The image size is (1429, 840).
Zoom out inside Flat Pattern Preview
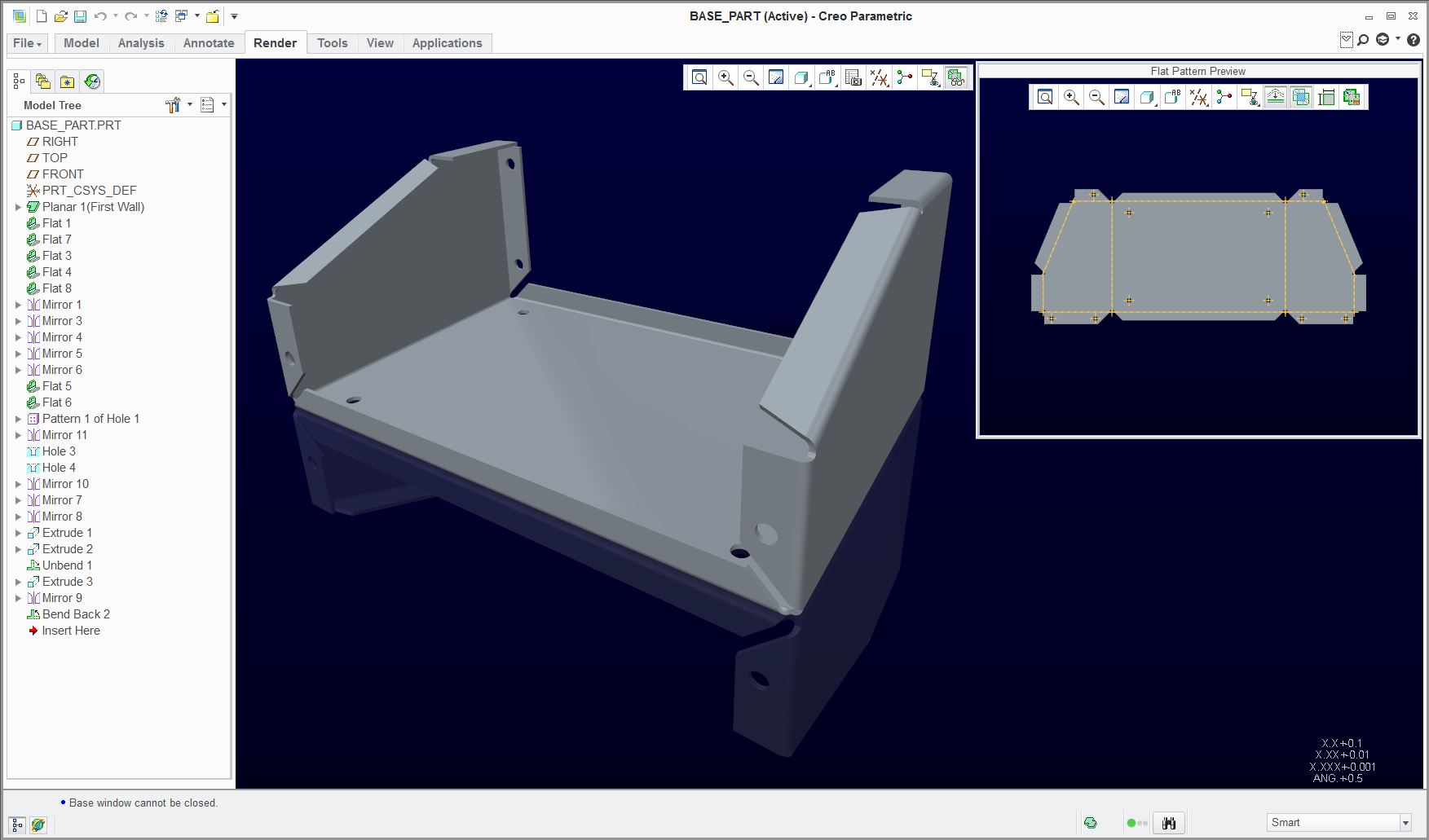(1096, 98)
